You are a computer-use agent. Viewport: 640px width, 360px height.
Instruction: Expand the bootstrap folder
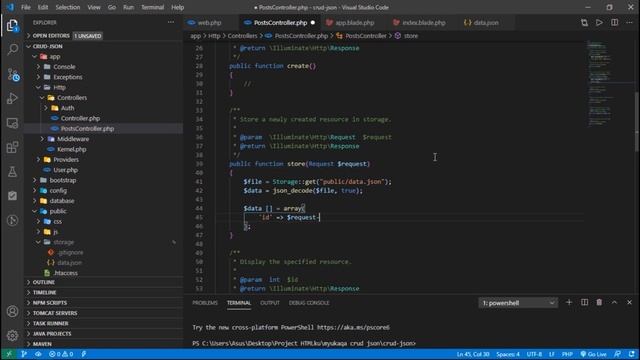[x=35, y=180]
